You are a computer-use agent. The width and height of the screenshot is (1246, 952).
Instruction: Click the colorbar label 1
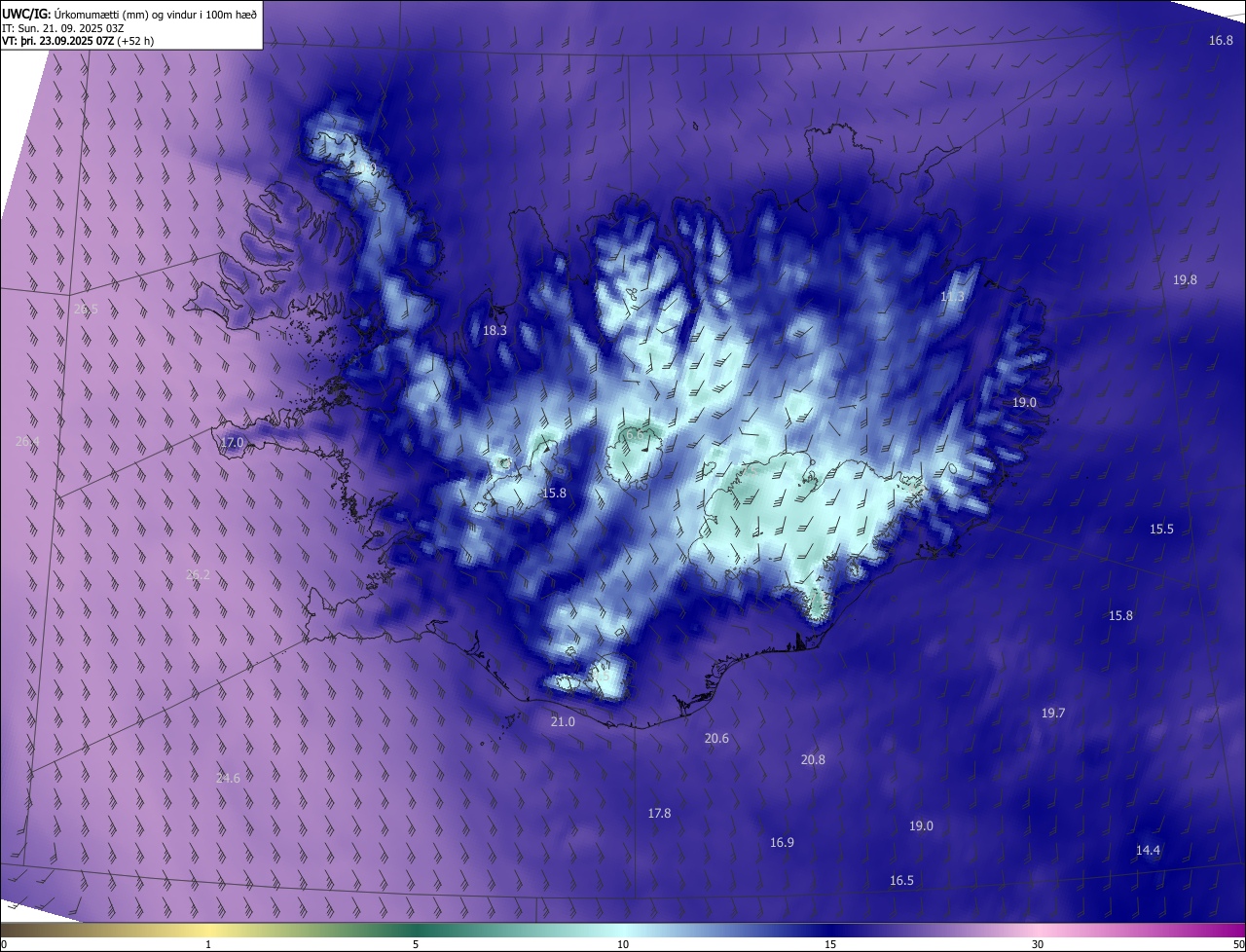(208, 944)
